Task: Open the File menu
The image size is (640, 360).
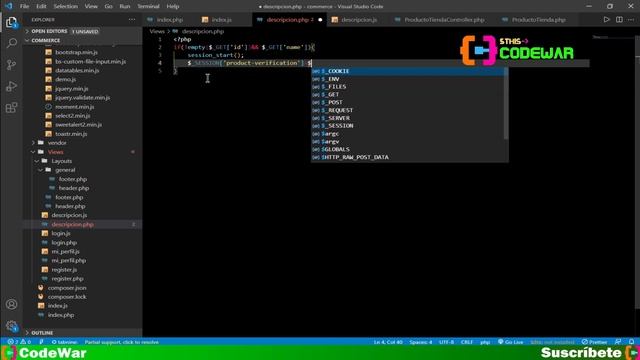Action: pyautogui.click(x=24, y=7)
